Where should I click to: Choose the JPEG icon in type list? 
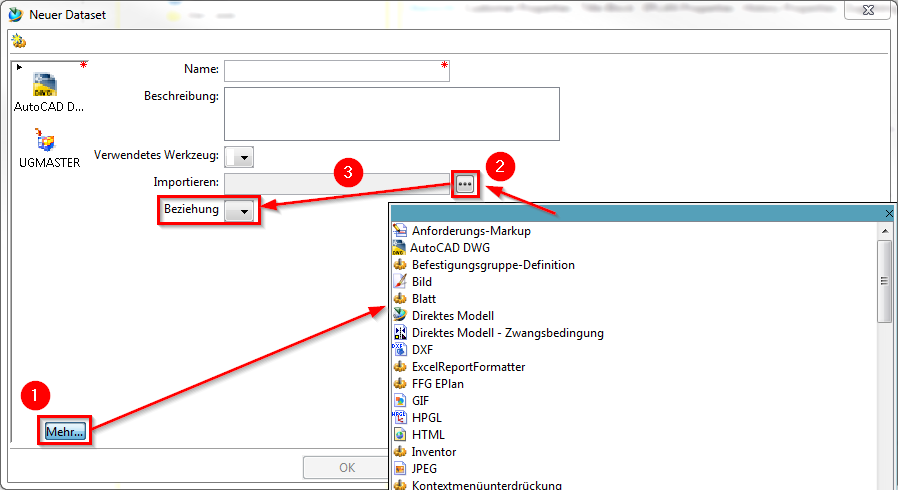400,468
